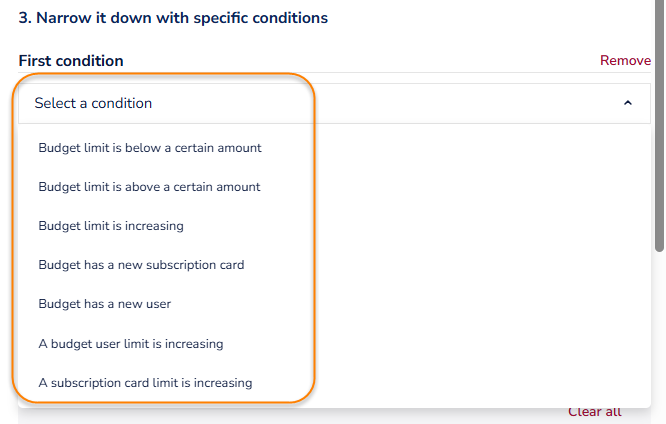Screen dimensions: 666x424
Task: Pick the "Budget limit is increasing" option
Action: tap(111, 226)
